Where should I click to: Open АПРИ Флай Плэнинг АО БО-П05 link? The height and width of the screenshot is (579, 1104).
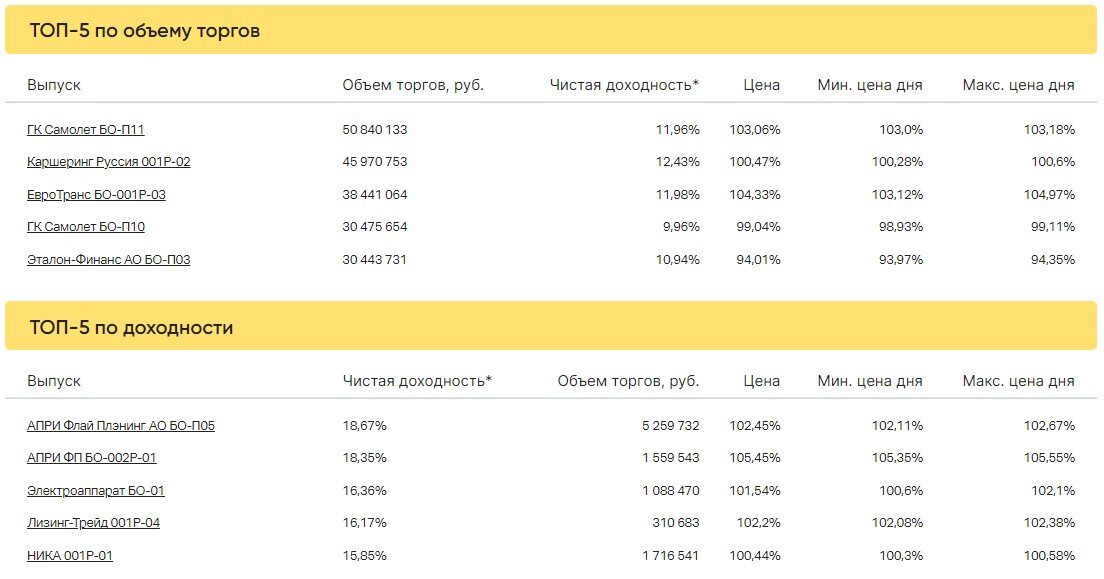click(x=120, y=425)
